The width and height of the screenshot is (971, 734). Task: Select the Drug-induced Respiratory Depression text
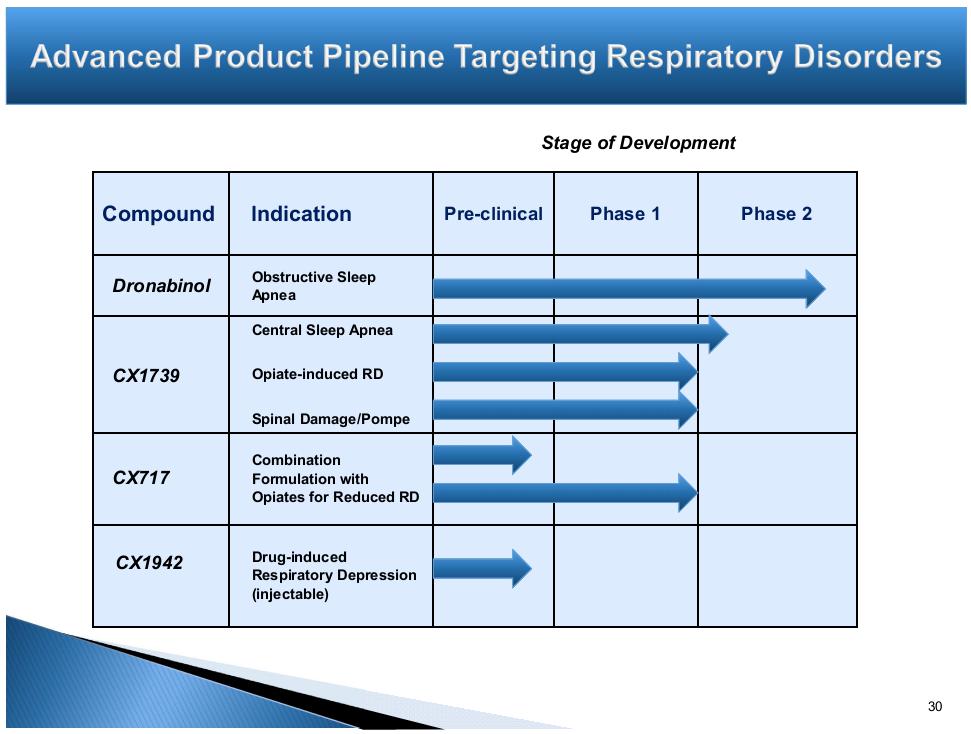(333, 576)
